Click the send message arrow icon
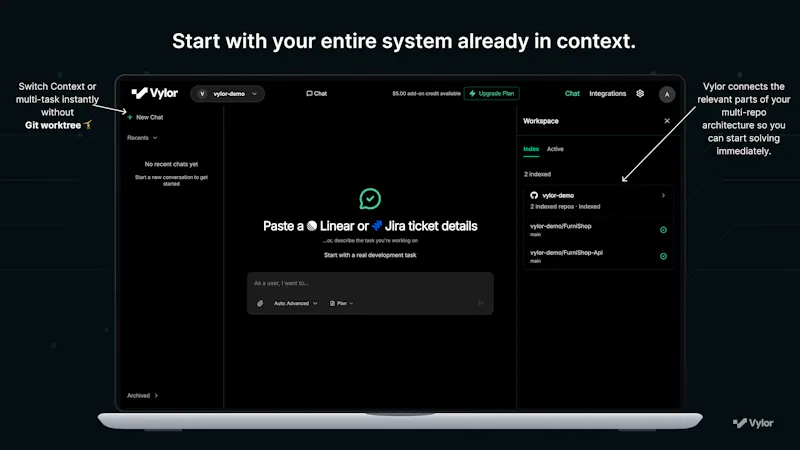The image size is (800, 450). (x=480, y=303)
